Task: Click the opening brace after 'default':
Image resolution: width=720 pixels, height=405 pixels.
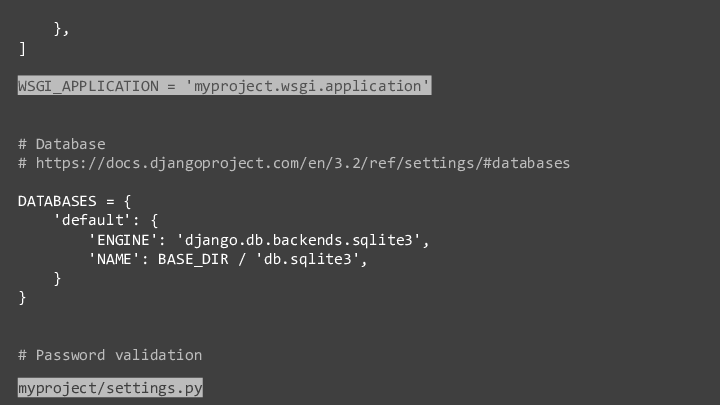Action: [154, 220]
